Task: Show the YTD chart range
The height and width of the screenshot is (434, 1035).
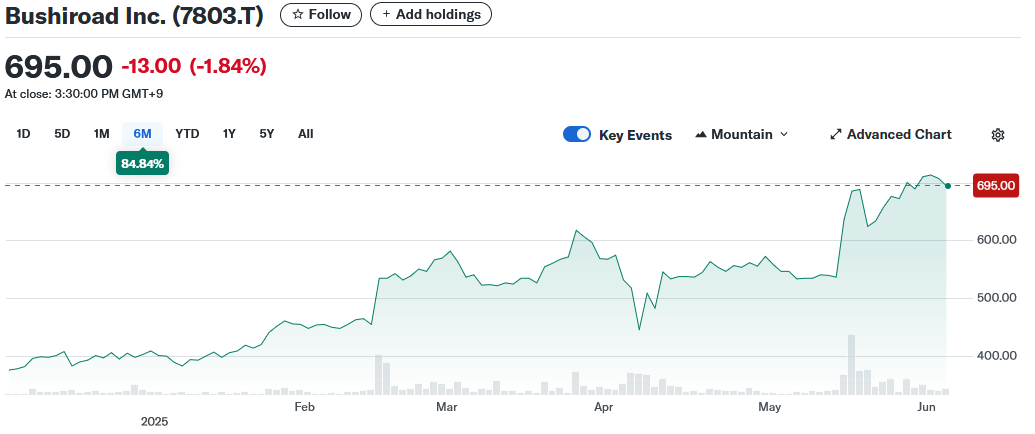Action: tap(187, 134)
